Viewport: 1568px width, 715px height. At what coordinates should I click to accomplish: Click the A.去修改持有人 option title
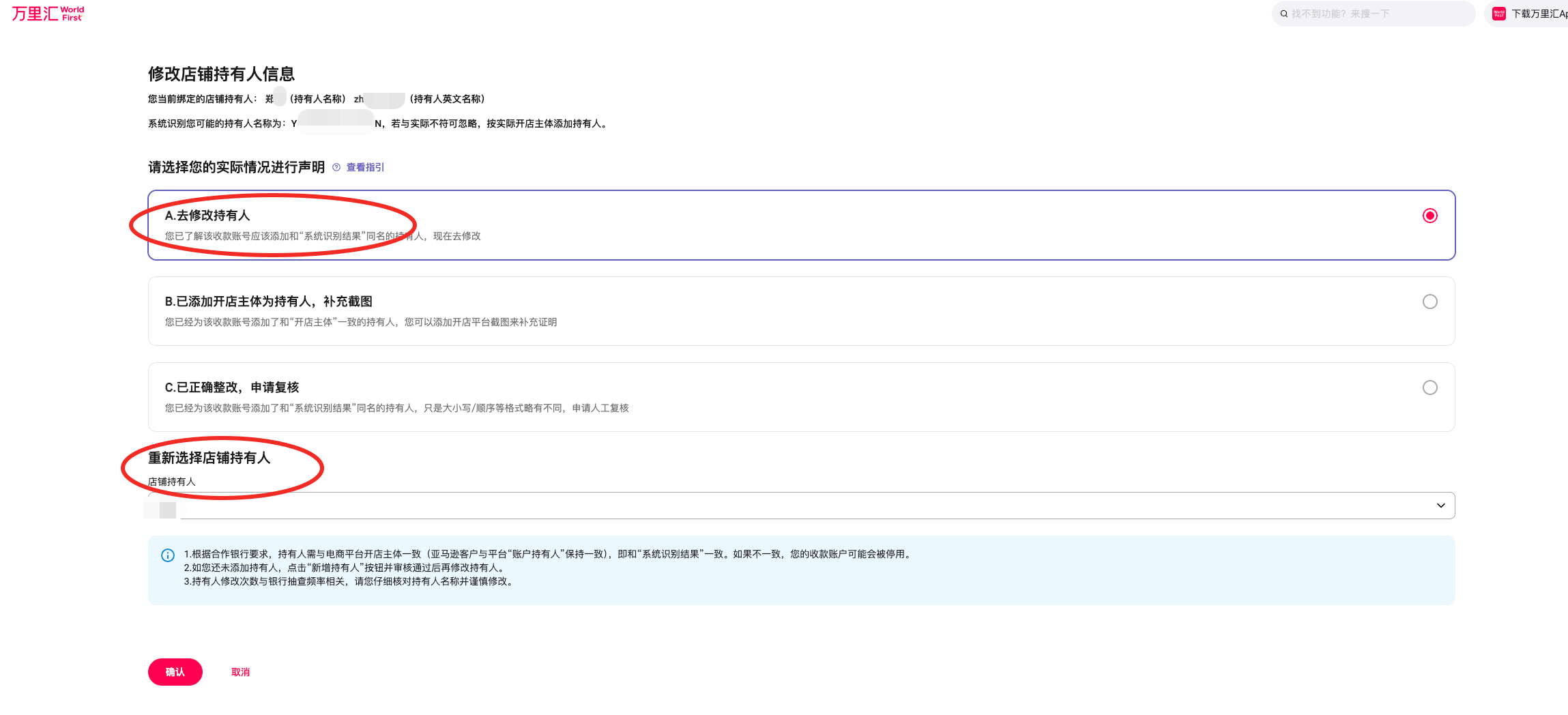pos(207,216)
